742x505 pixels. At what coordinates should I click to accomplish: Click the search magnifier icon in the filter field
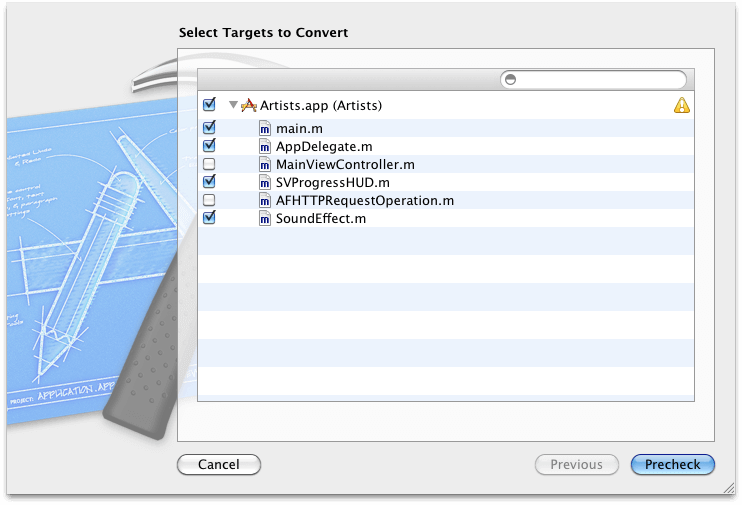coord(511,79)
